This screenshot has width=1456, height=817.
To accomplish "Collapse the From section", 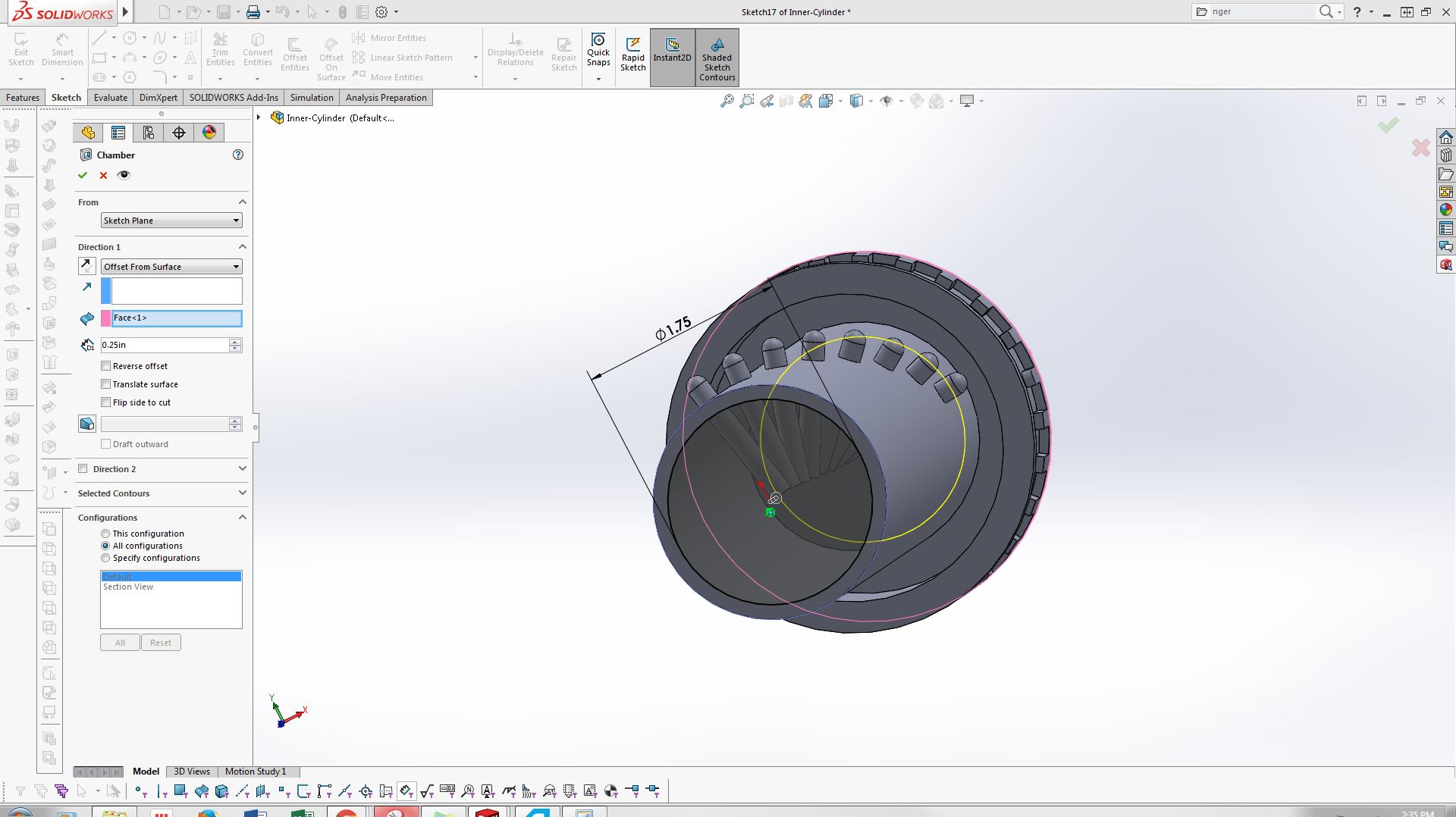I will pyautogui.click(x=243, y=202).
